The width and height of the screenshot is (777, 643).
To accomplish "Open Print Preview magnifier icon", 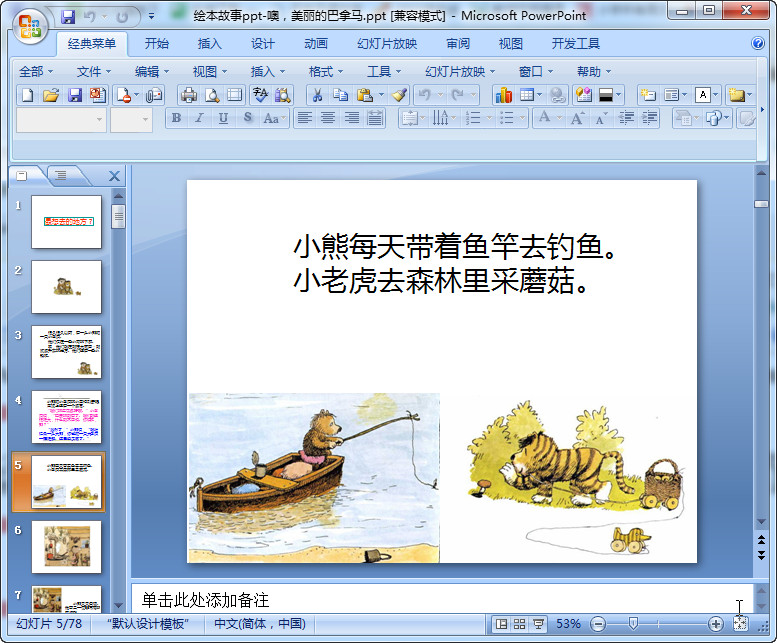I will [x=212, y=95].
